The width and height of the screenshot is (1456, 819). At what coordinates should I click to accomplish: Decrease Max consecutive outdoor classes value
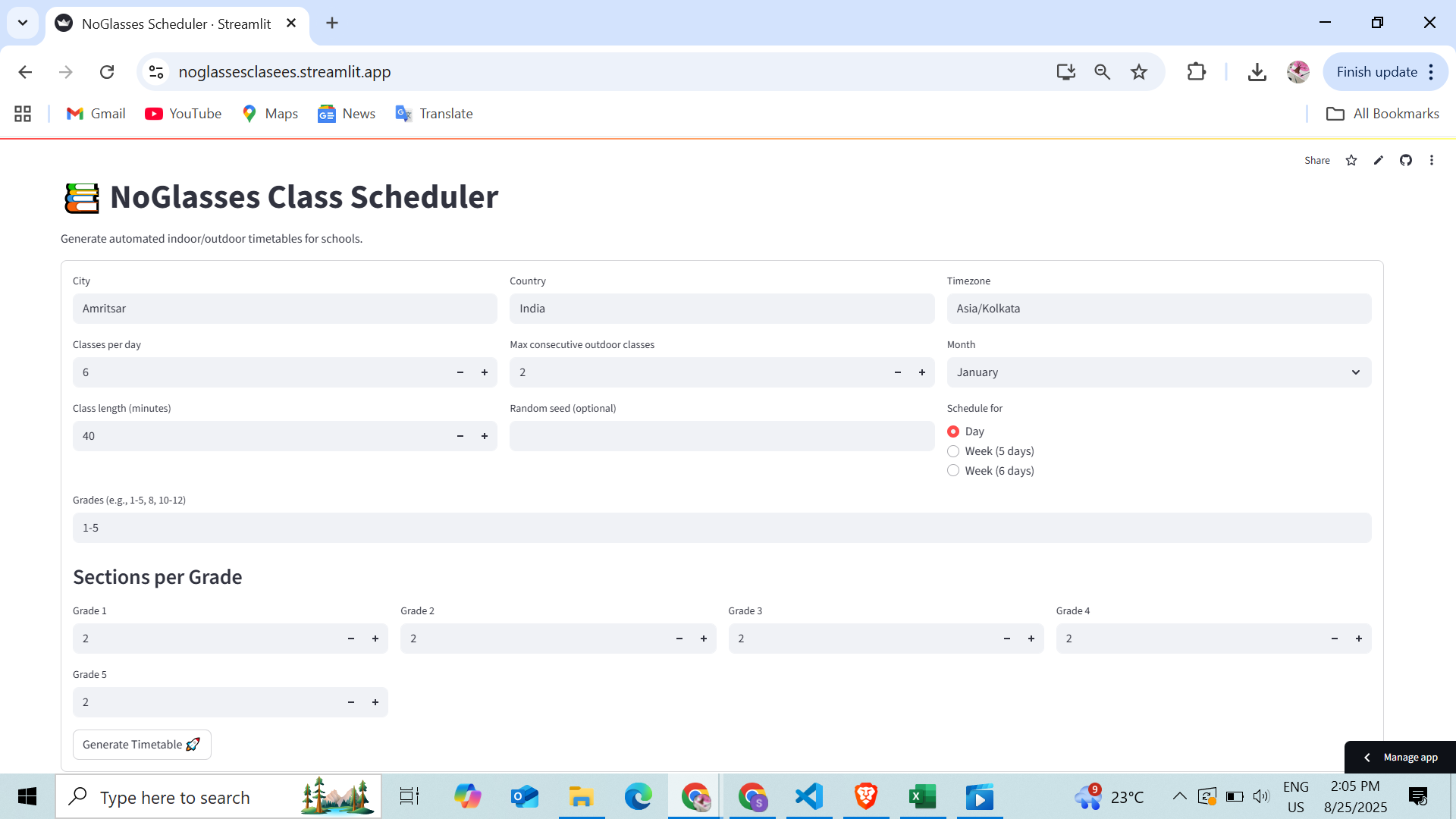point(898,372)
